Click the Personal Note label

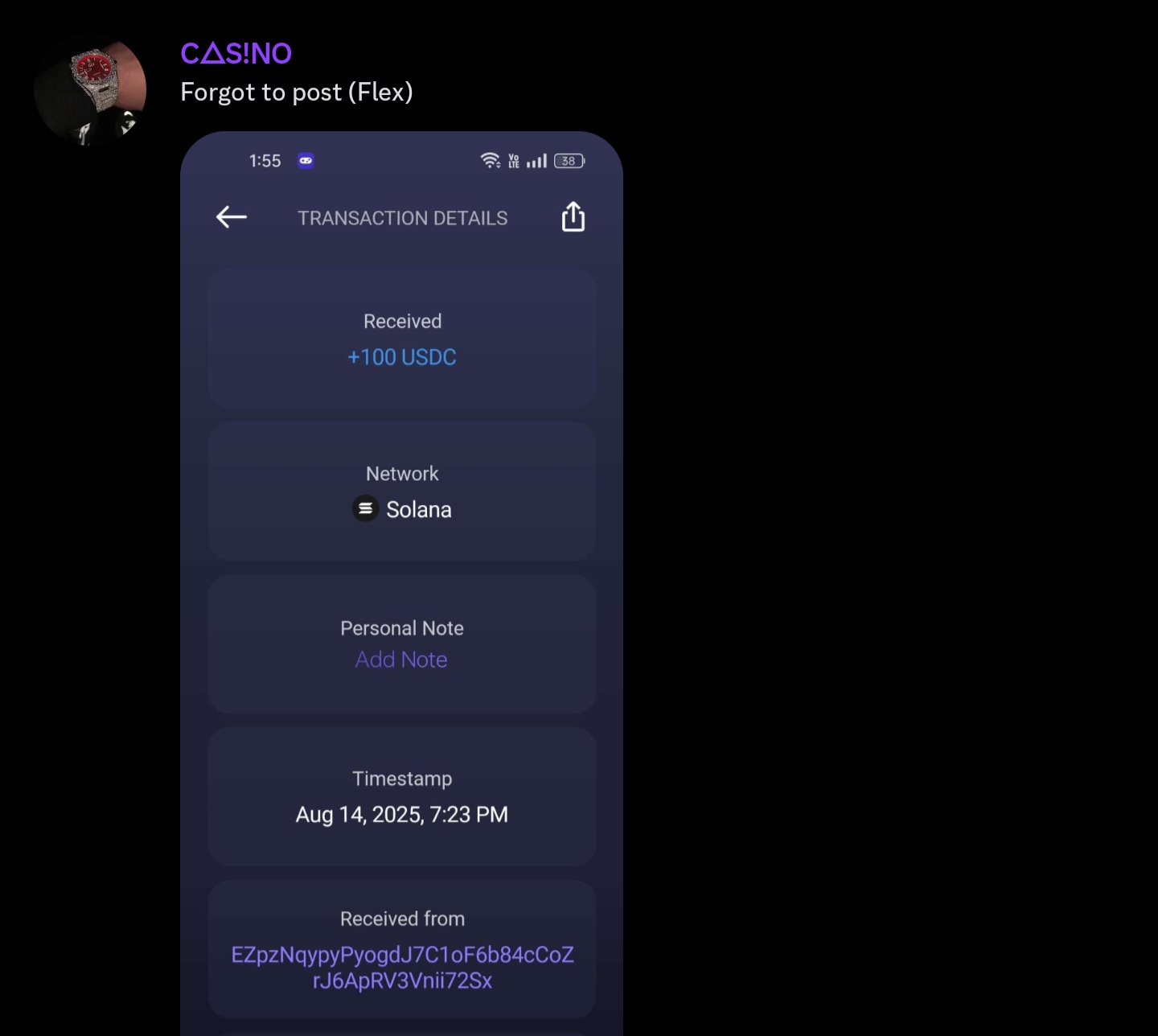[402, 628]
